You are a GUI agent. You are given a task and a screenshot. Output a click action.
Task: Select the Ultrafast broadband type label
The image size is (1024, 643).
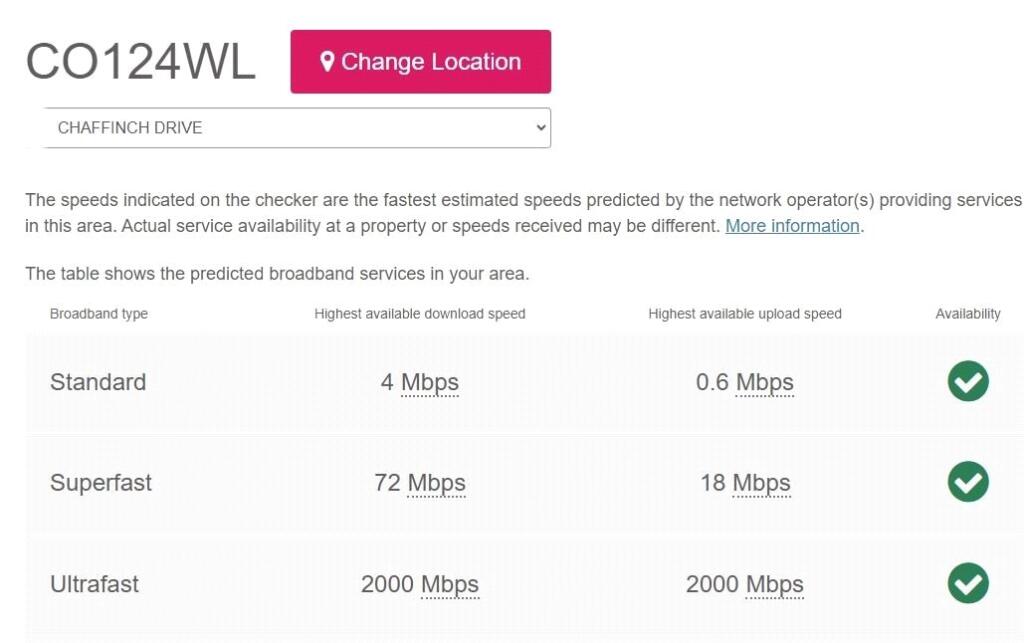coord(95,584)
